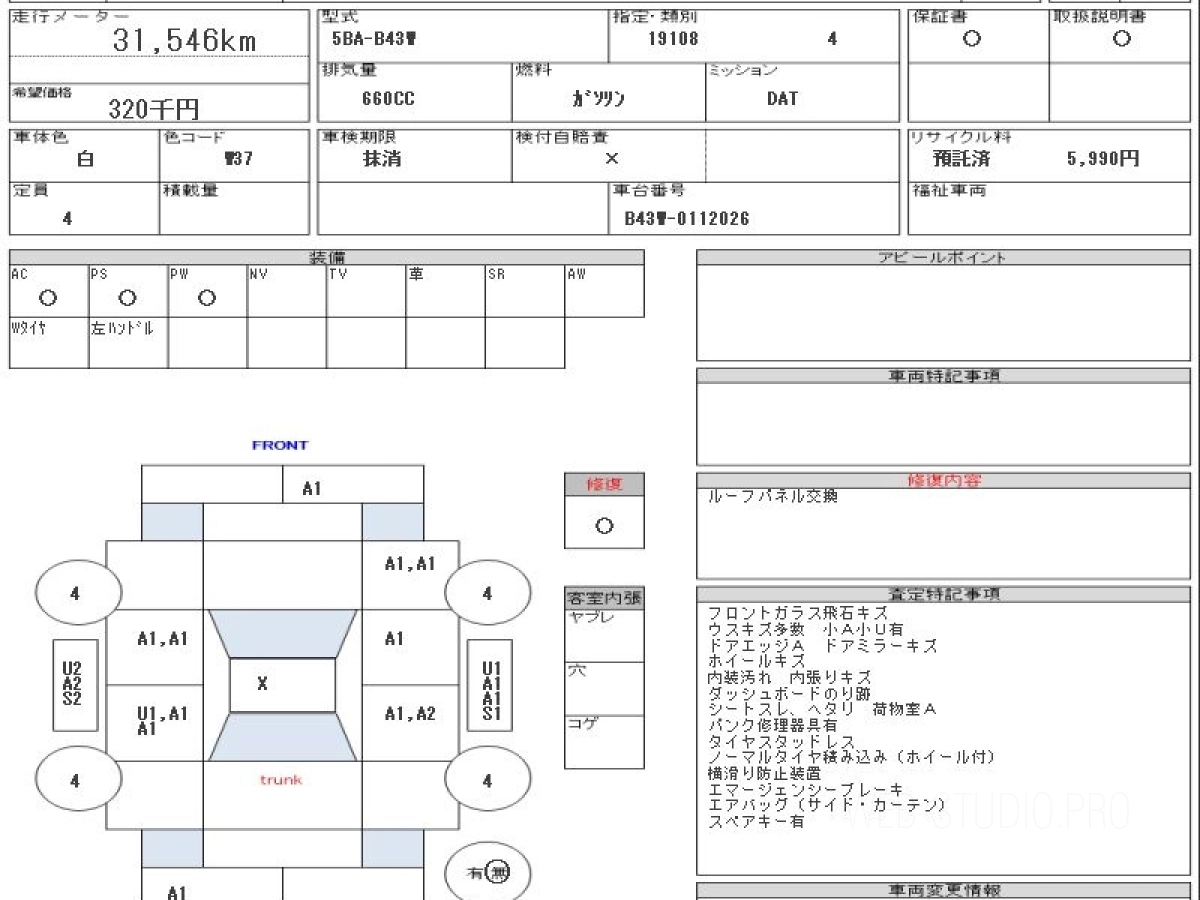Click body color value 白
1200x900 pixels.
86,159
